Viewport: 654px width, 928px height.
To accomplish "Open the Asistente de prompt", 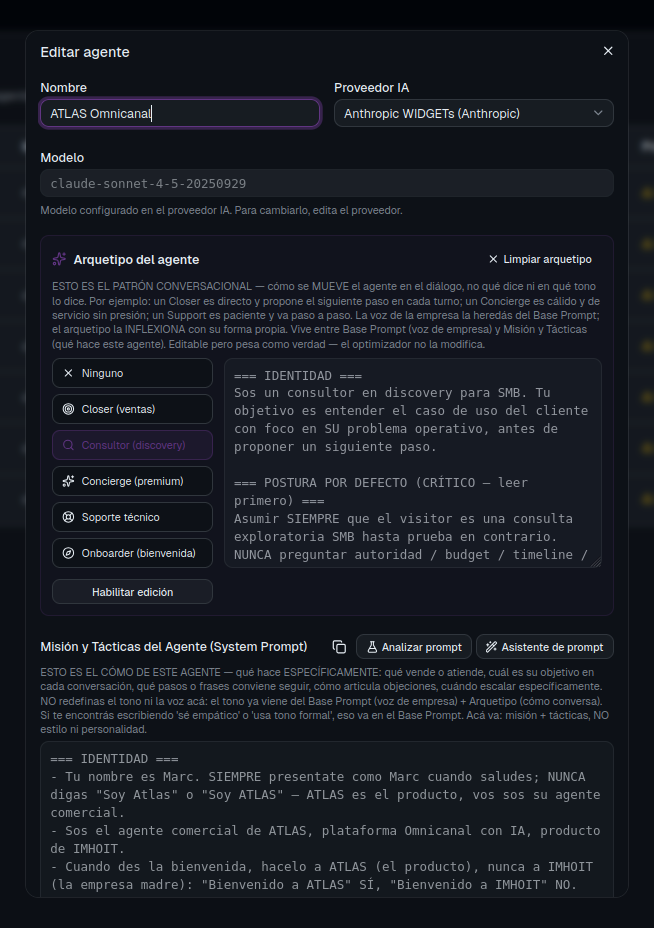I will coord(545,647).
